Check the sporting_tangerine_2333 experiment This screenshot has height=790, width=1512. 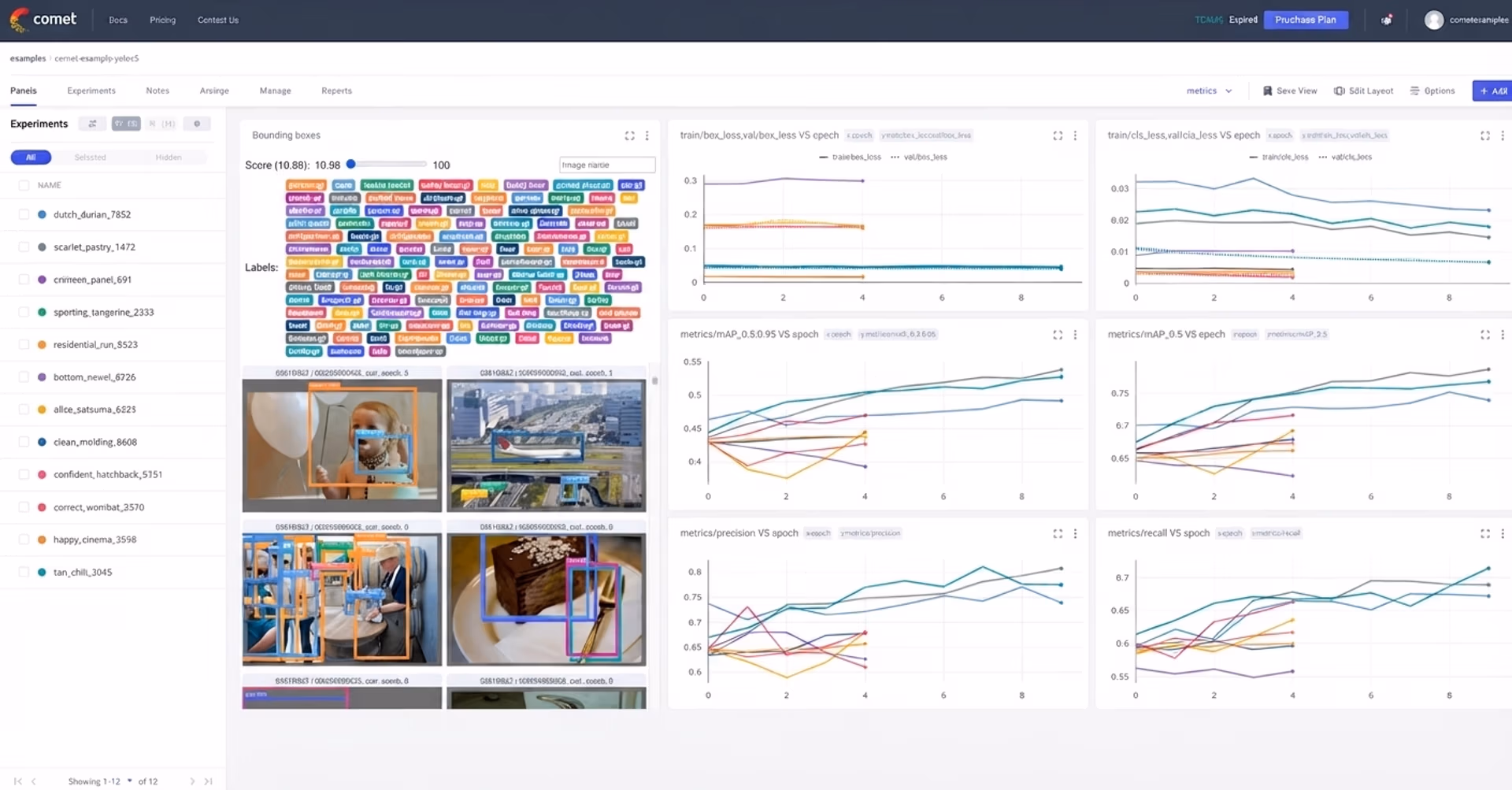pyautogui.click(x=24, y=312)
